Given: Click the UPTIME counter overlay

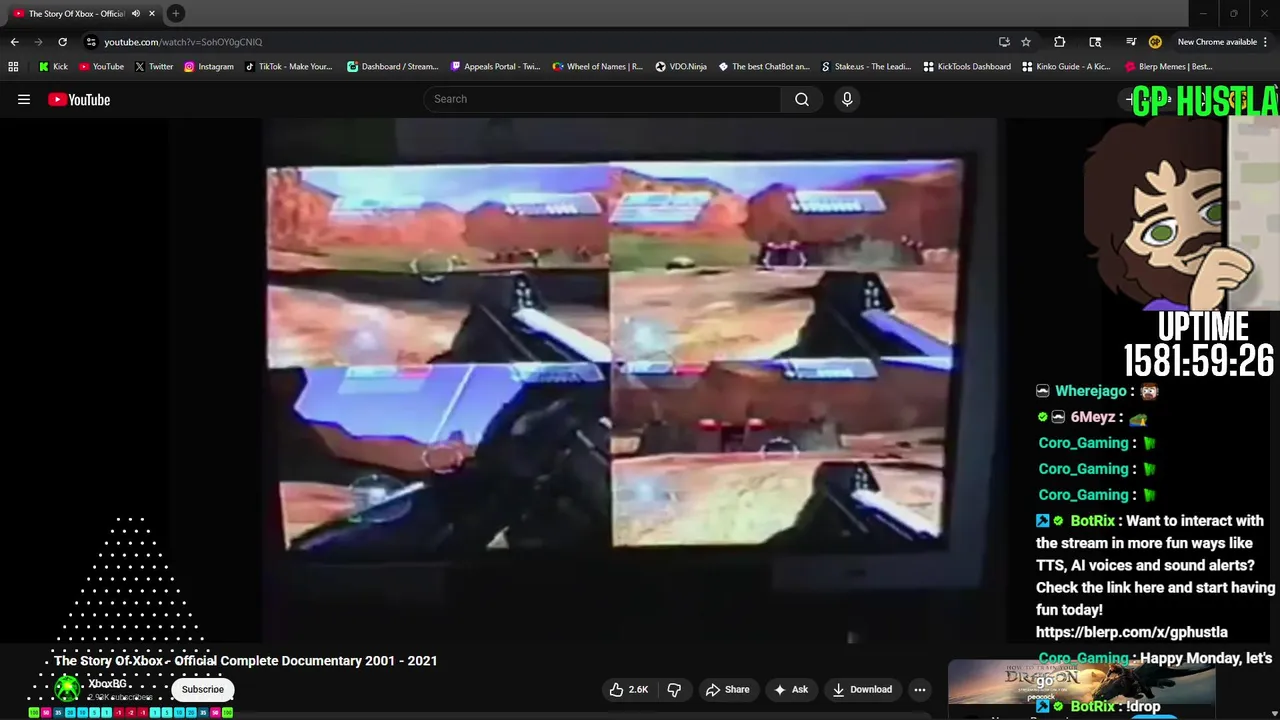Looking at the screenshot, I should (x=1199, y=346).
